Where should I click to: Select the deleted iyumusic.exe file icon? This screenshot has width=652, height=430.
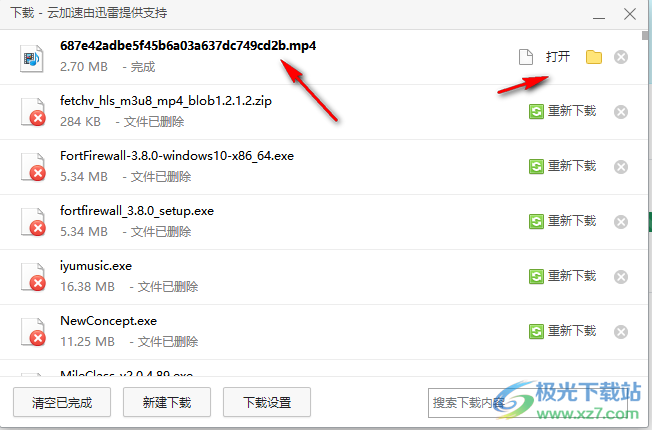click(33, 277)
